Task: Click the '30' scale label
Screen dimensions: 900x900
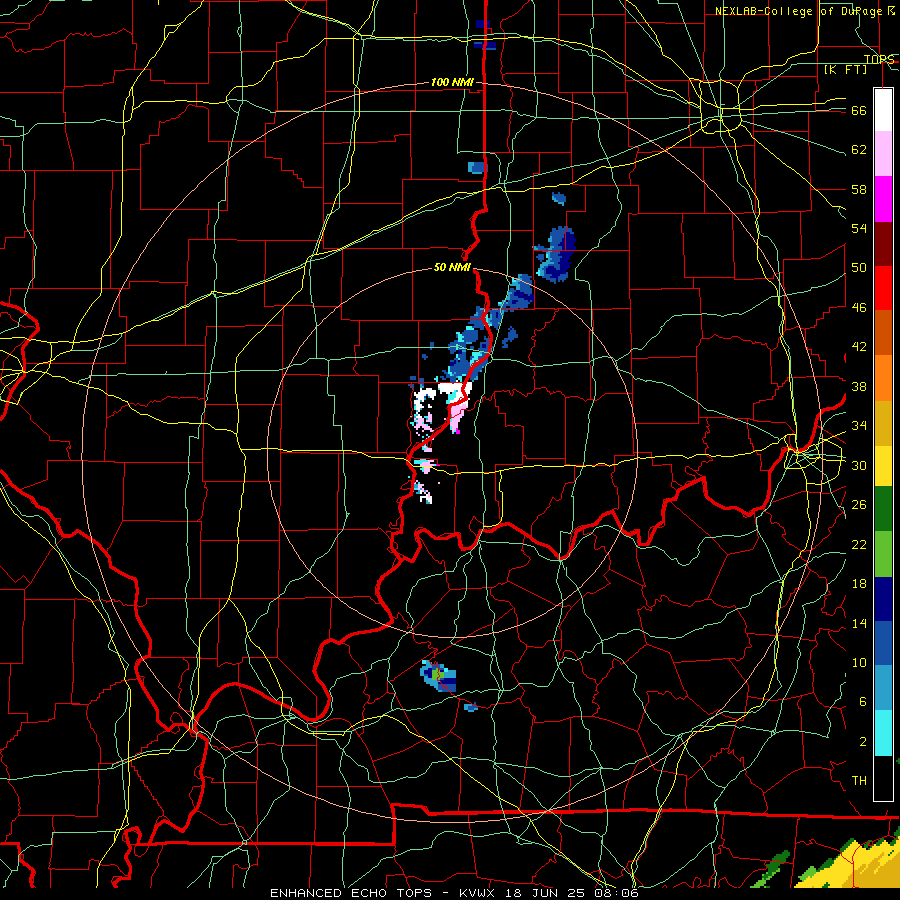Action: pos(859,465)
